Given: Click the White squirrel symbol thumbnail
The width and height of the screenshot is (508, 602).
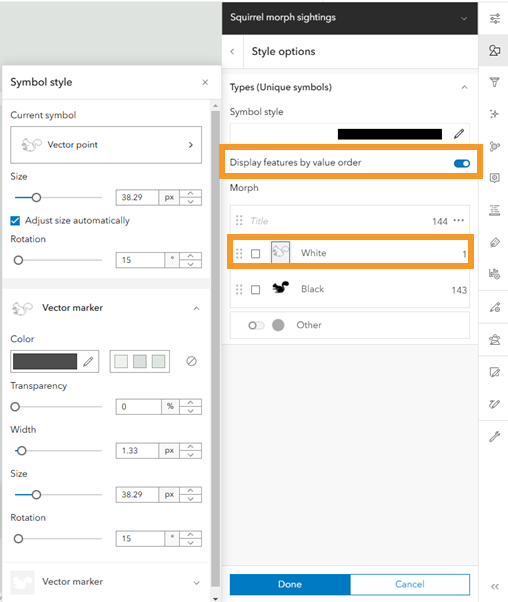Looking at the screenshot, I should click(x=280, y=252).
